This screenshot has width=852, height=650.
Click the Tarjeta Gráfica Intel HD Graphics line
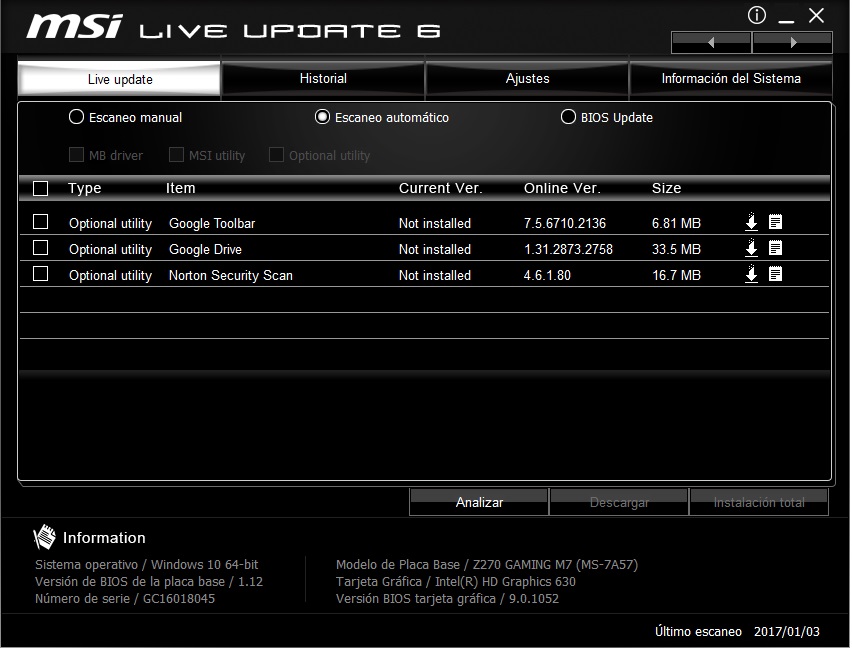(456, 582)
